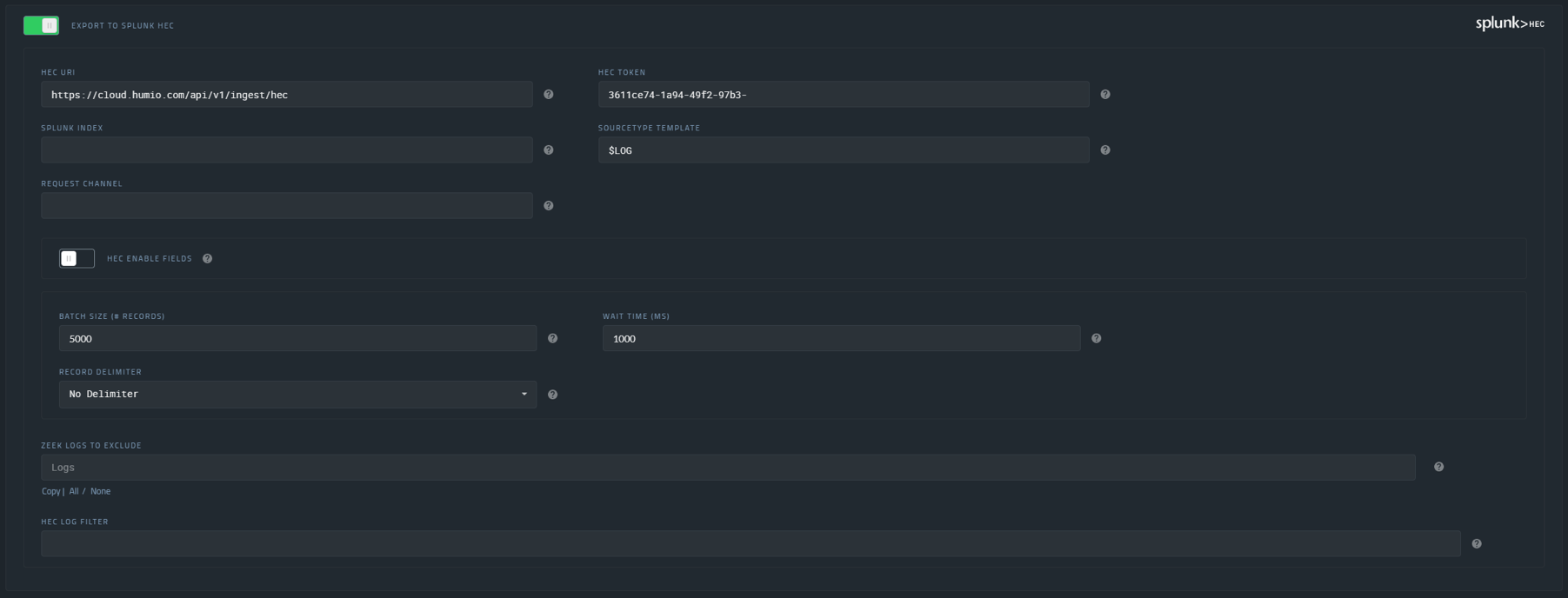Click the Copy link under Zeek logs
The height and width of the screenshot is (598, 1568).
click(51, 492)
